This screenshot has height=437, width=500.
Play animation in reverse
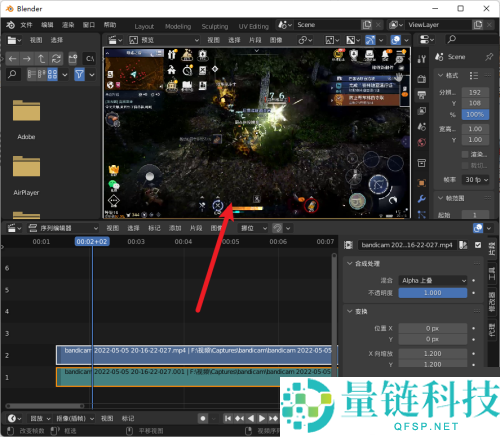(x=251, y=418)
